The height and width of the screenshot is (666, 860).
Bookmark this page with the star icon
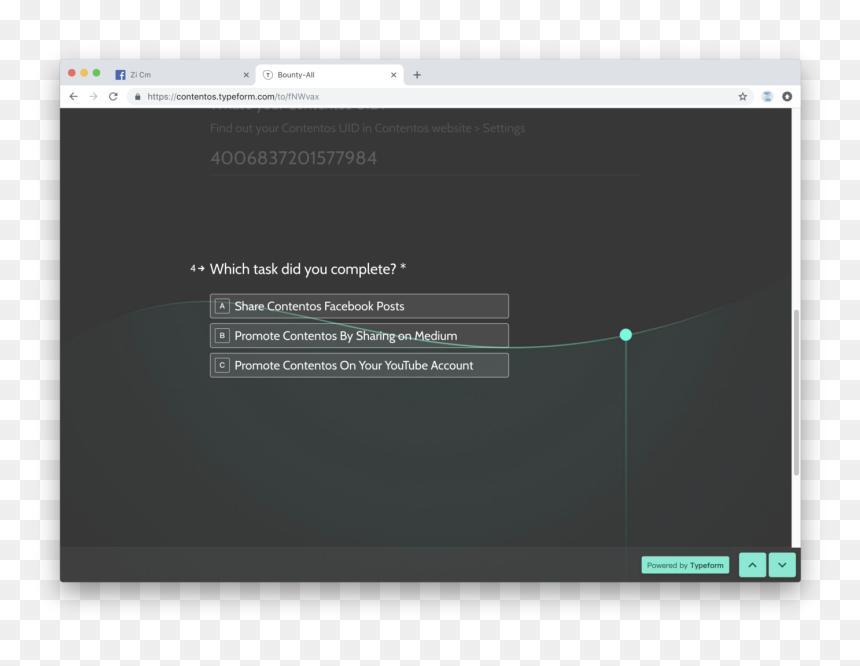tap(743, 97)
